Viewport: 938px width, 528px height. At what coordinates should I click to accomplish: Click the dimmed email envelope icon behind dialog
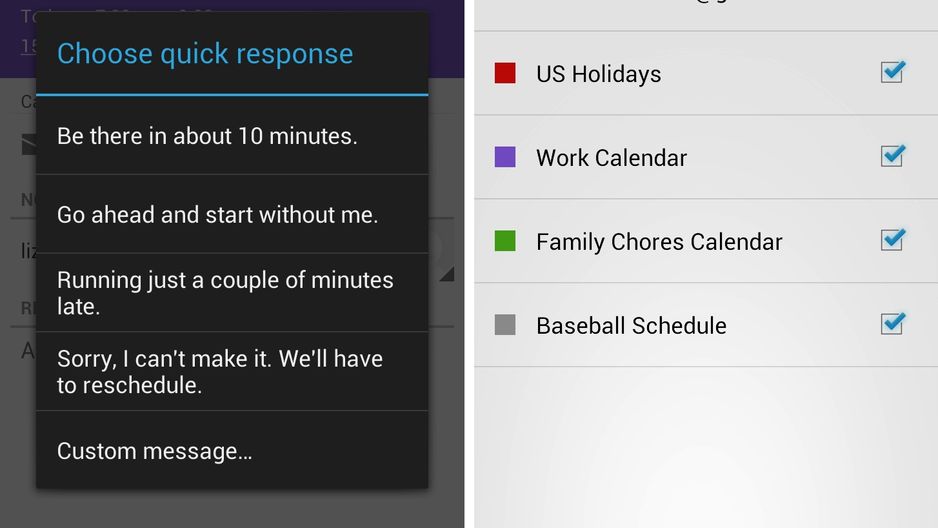click(x=29, y=145)
